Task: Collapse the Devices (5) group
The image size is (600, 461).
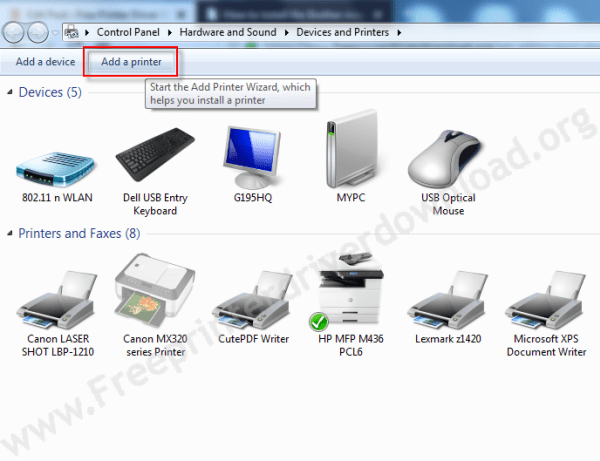Action: pyautogui.click(x=10, y=92)
